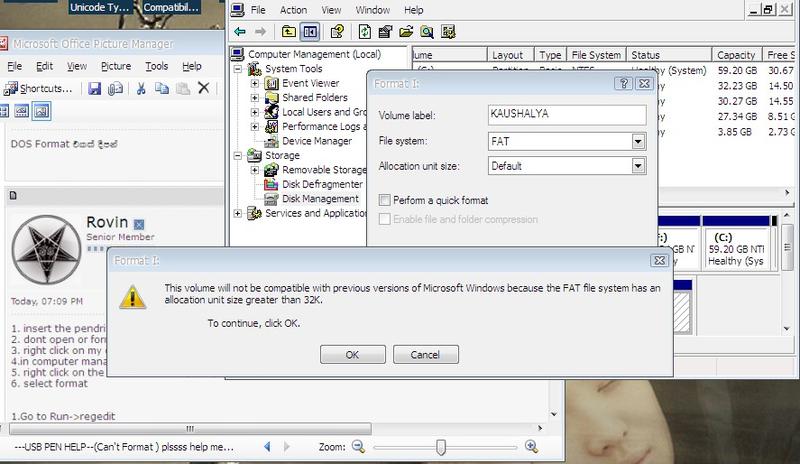800x464 pixels.
Task: Click OK in the FAT warning dialog
Action: (353, 355)
